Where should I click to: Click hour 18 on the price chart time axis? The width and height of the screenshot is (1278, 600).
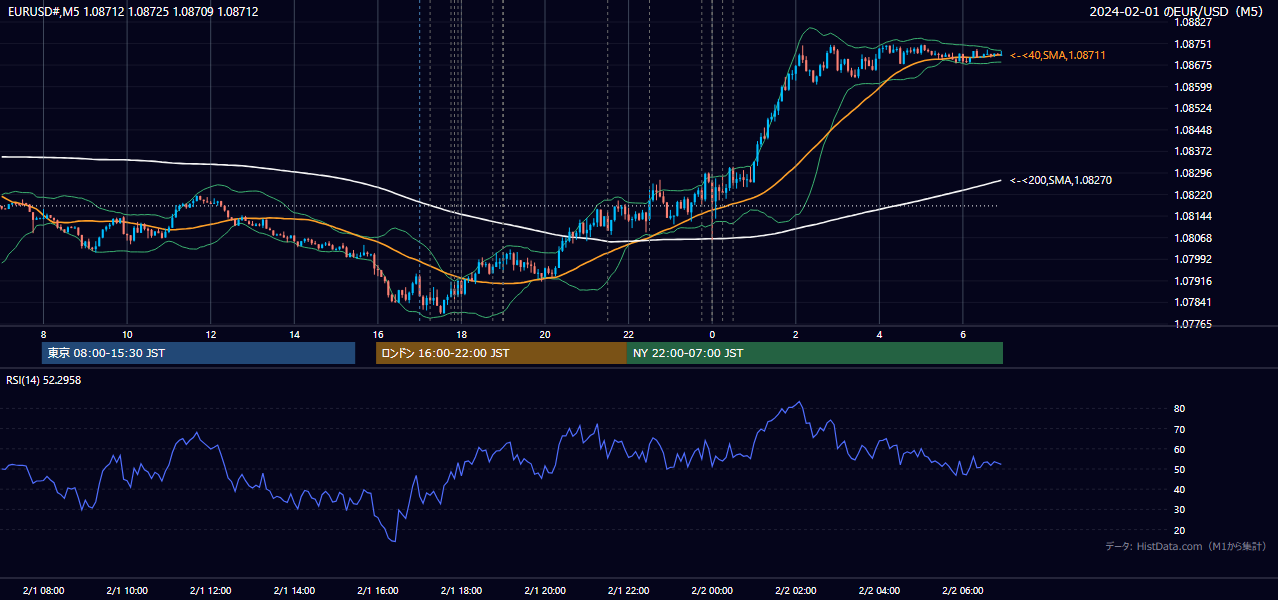[x=461, y=334]
